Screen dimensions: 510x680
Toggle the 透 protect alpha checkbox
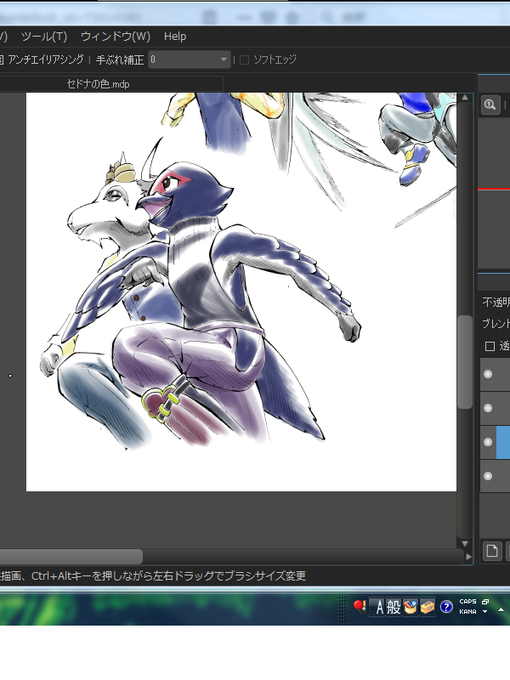click(x=490, y=346)
